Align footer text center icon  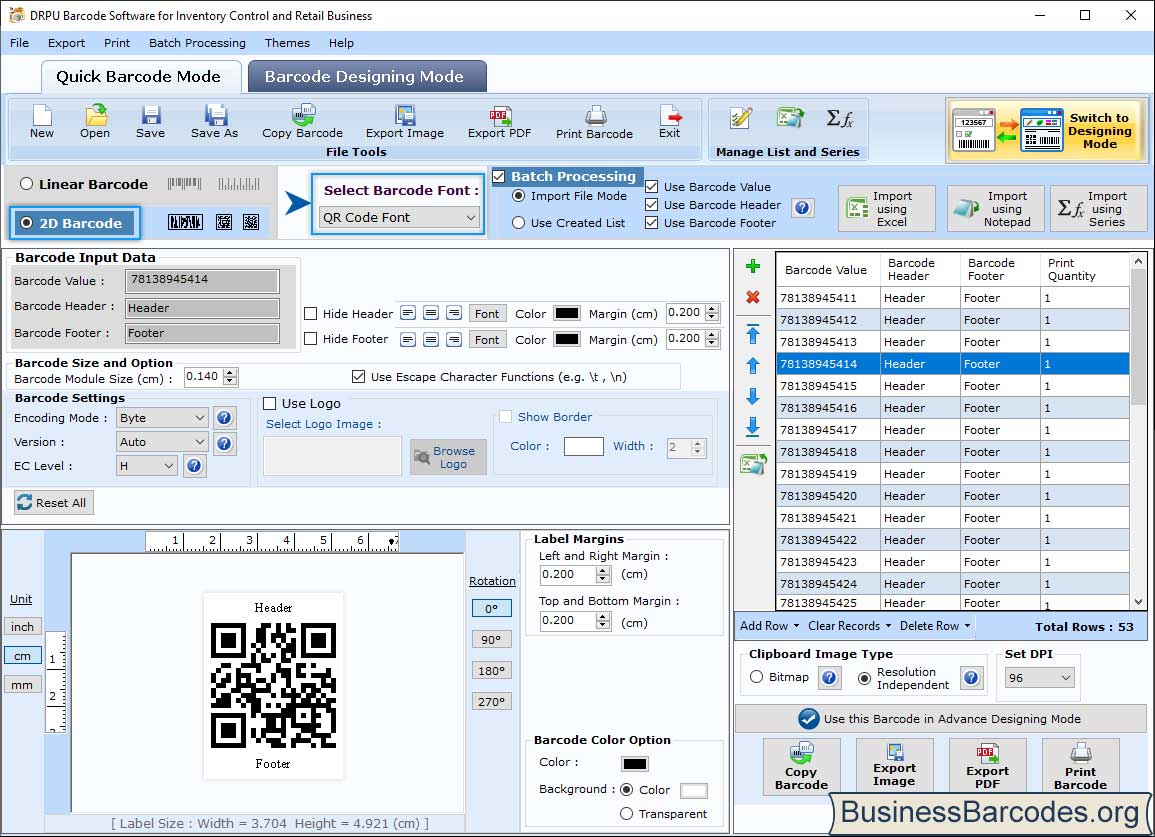(x=432, y=339)
